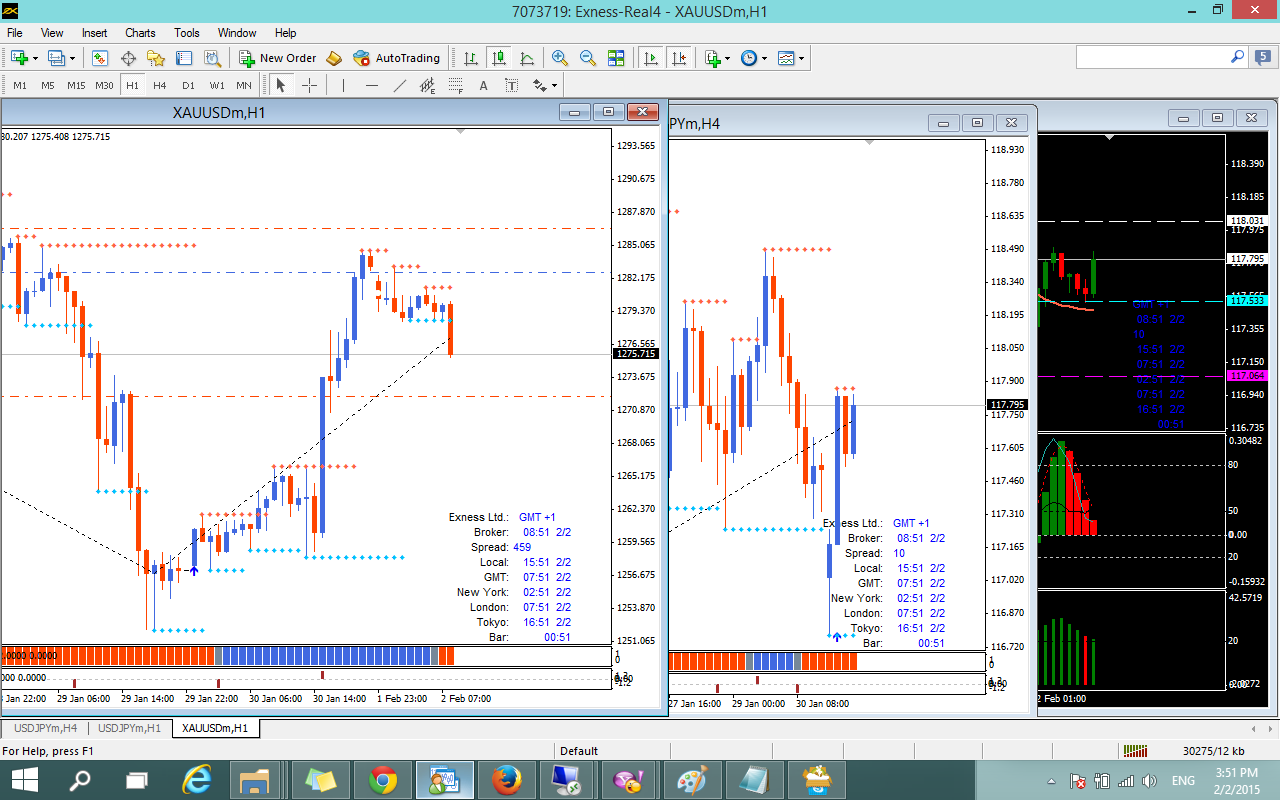The height and width of the screenshot is (800, 1280).
Task: Open the Help menu
Action: (285, 33)
